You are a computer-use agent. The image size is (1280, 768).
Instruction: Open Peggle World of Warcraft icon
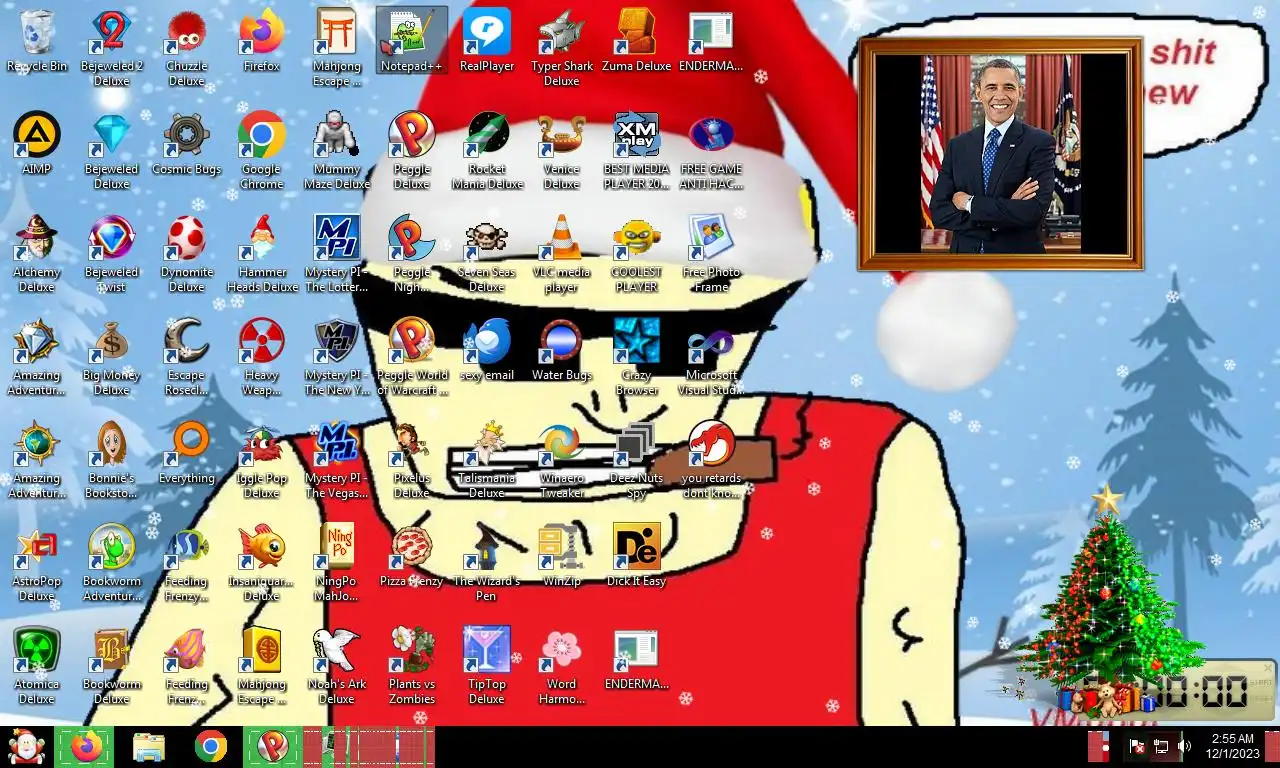point(412,356)
